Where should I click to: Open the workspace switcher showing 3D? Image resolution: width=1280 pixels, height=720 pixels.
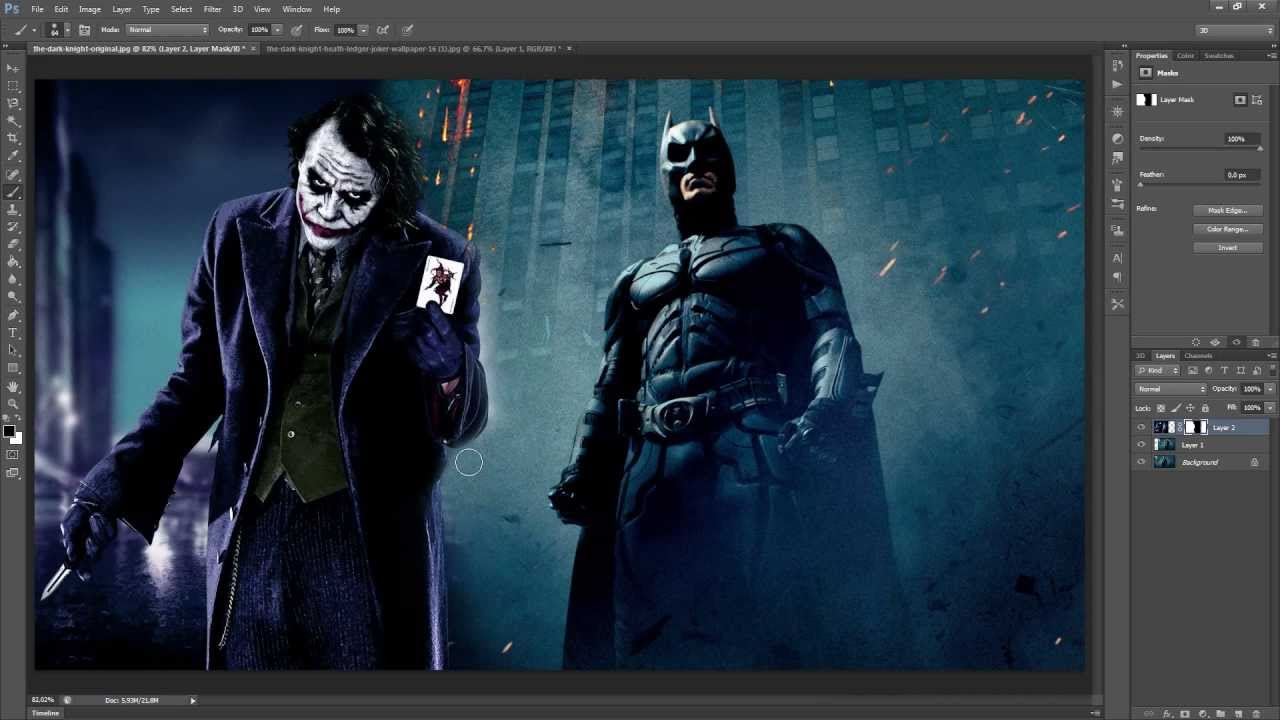1237,30
